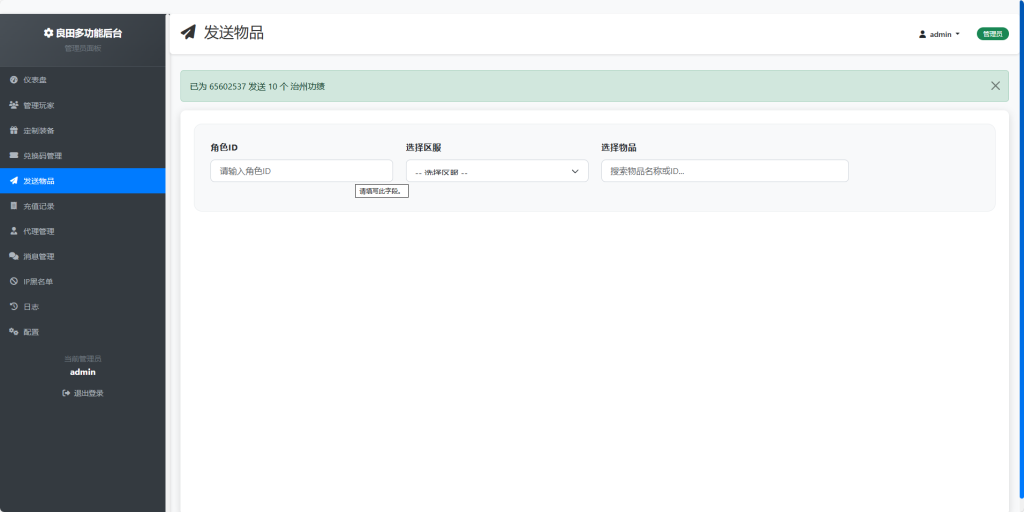Click the 定制装备 gift icon
Screen dimensions: 1024x512
point(14,131)
